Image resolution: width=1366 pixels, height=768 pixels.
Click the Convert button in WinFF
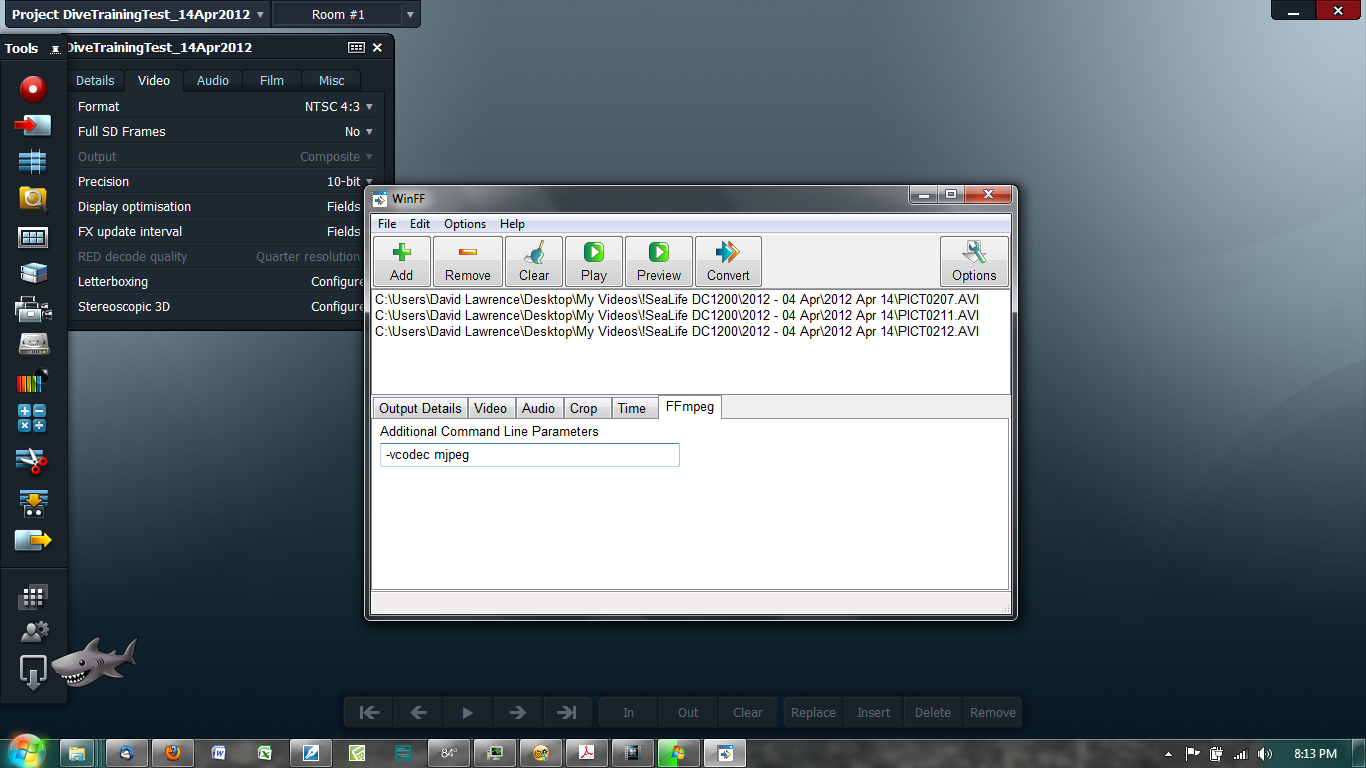click(x=728, y=261)
